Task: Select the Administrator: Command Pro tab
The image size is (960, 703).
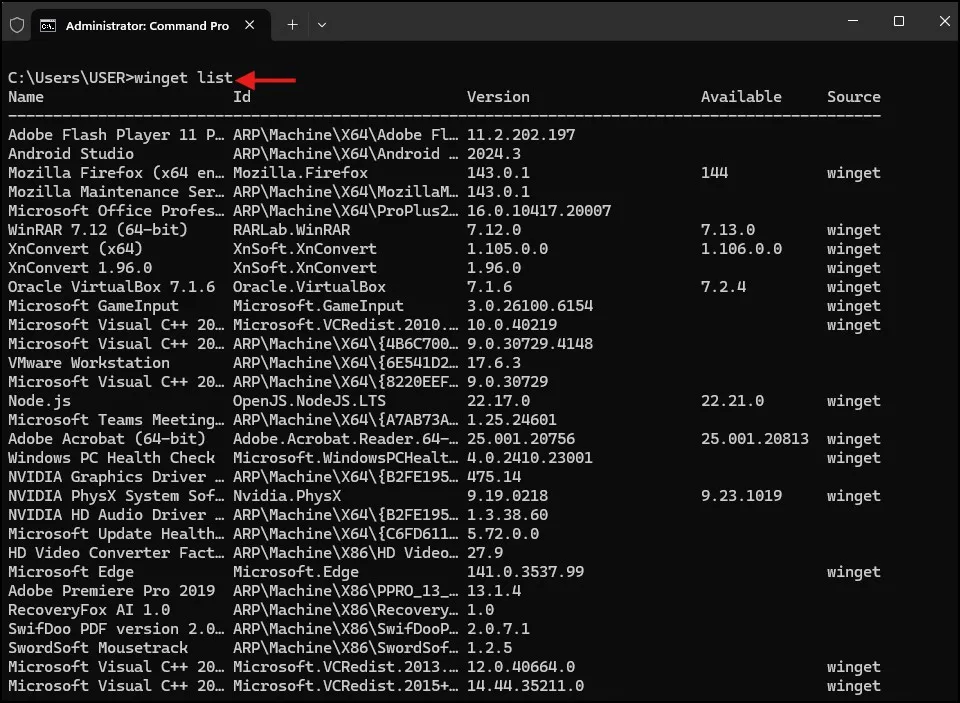Action: click(x=151, y=26)
